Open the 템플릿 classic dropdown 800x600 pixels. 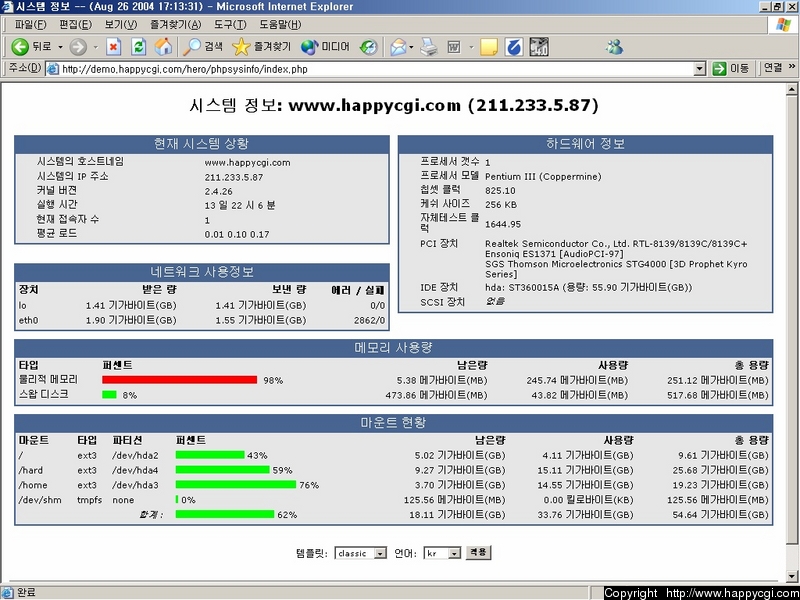[x=361, y=553]
